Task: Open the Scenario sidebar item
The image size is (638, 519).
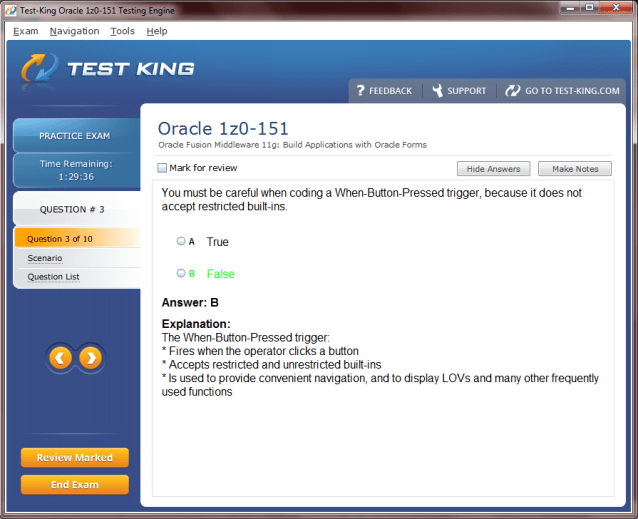Action: point(45,258)
